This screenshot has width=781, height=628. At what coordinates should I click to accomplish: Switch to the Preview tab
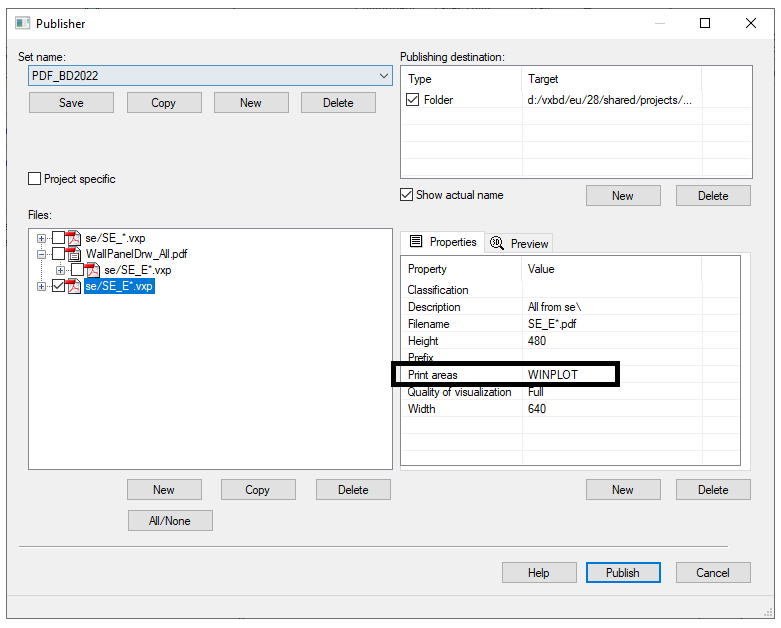coord(519,243)
